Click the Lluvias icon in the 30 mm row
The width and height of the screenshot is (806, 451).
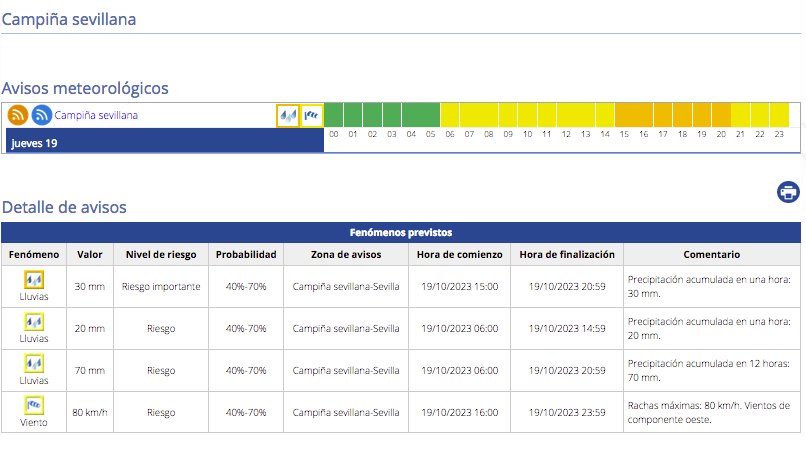34,281
